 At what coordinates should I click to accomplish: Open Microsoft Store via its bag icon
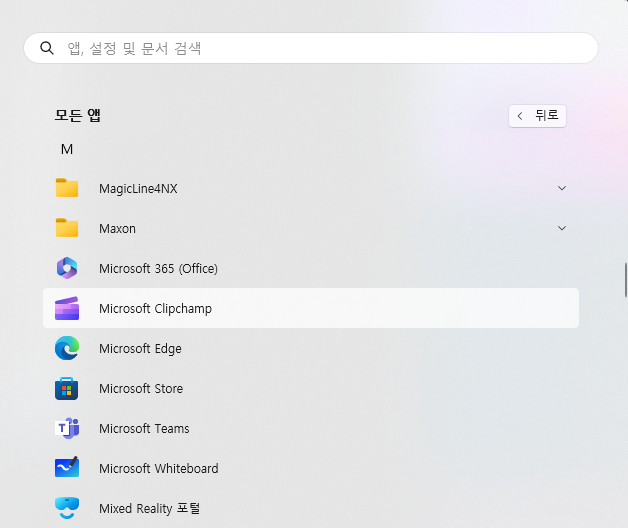pyautogui.click(x=67, y=388)
